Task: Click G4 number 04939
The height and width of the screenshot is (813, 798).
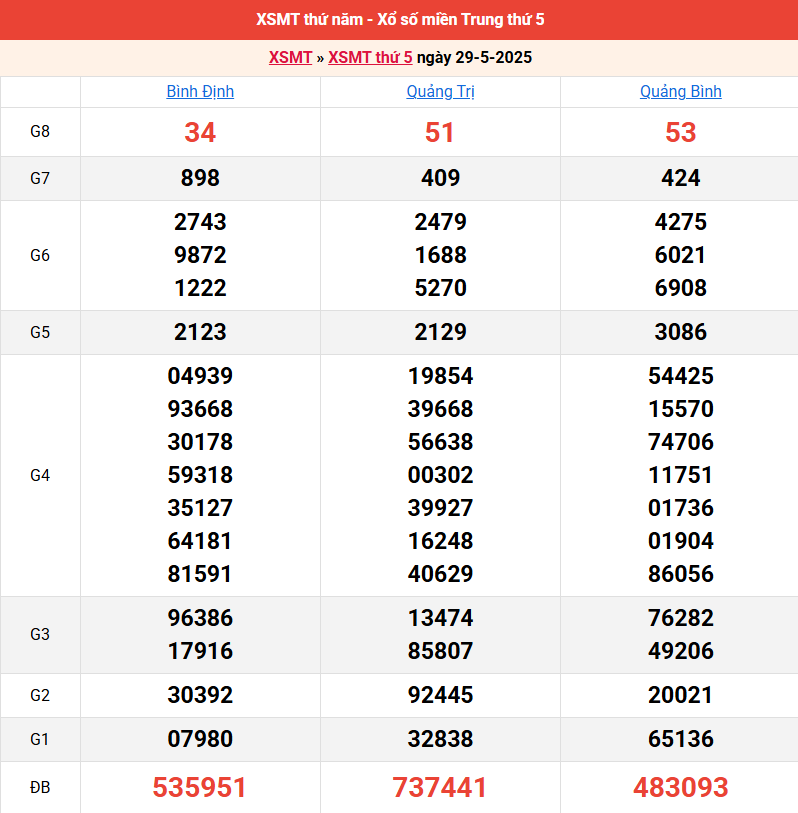Action: (x=200, y=376)
